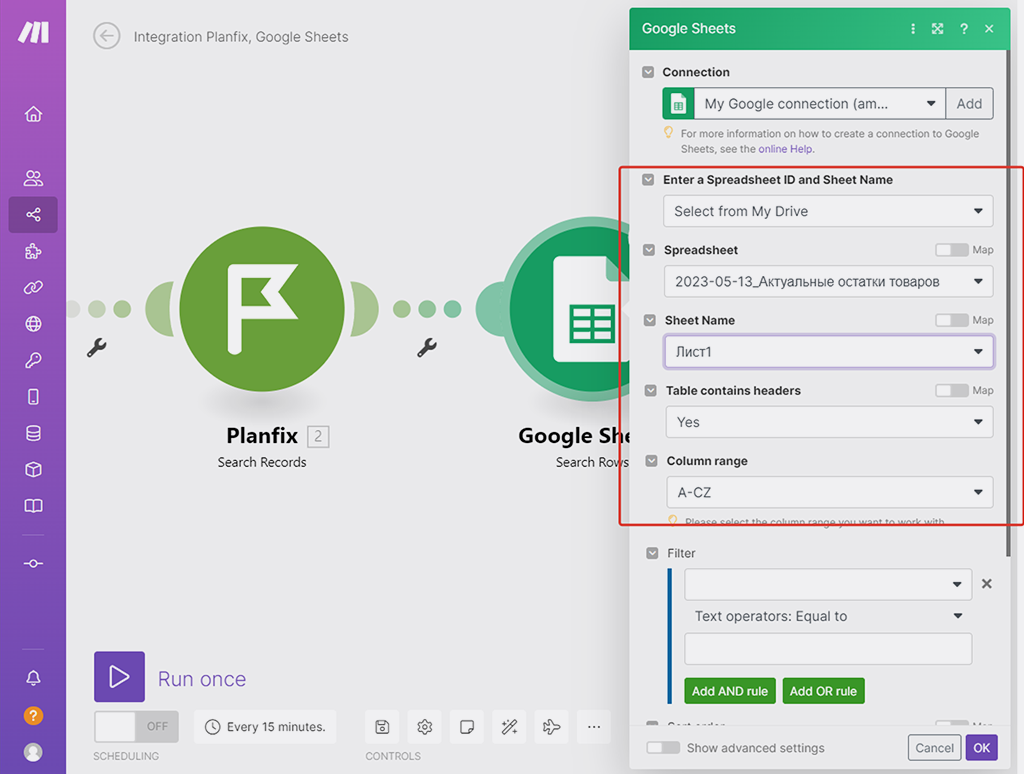
Task: Open the more controls ellipsis
Action: click(x=594, y=727)
